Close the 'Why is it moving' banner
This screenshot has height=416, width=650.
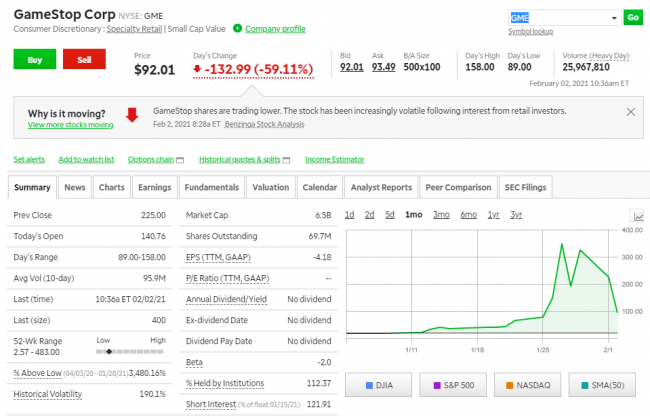(630, 112)
